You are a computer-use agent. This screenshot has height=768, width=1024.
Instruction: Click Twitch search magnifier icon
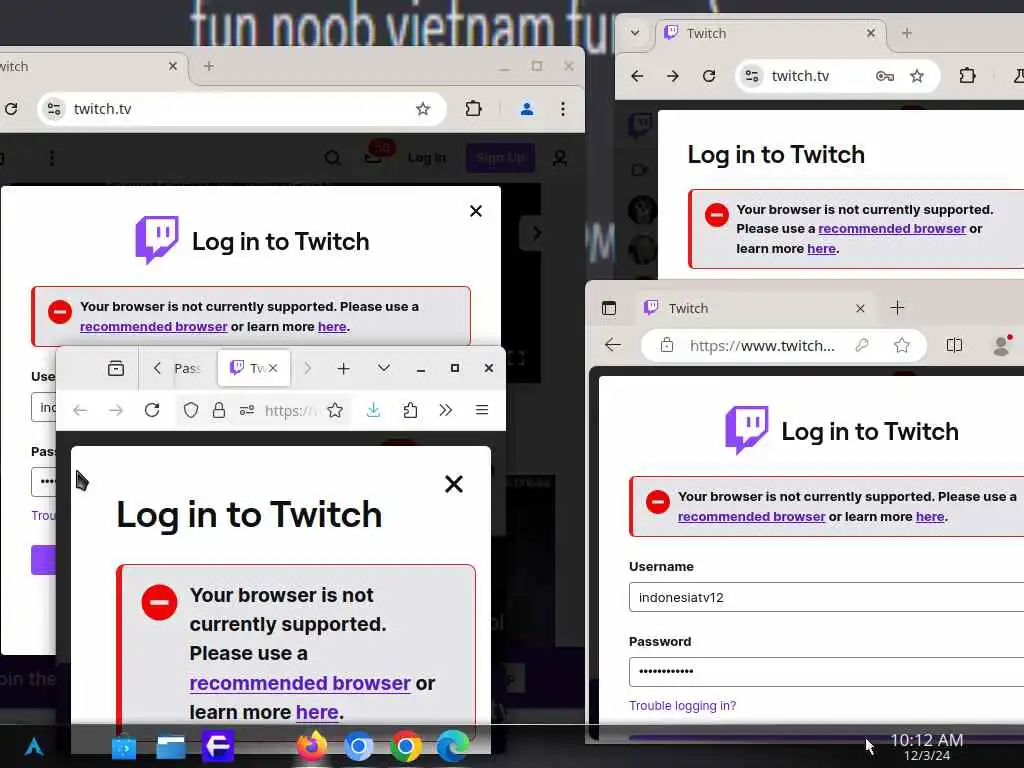[x=332, y=157]
